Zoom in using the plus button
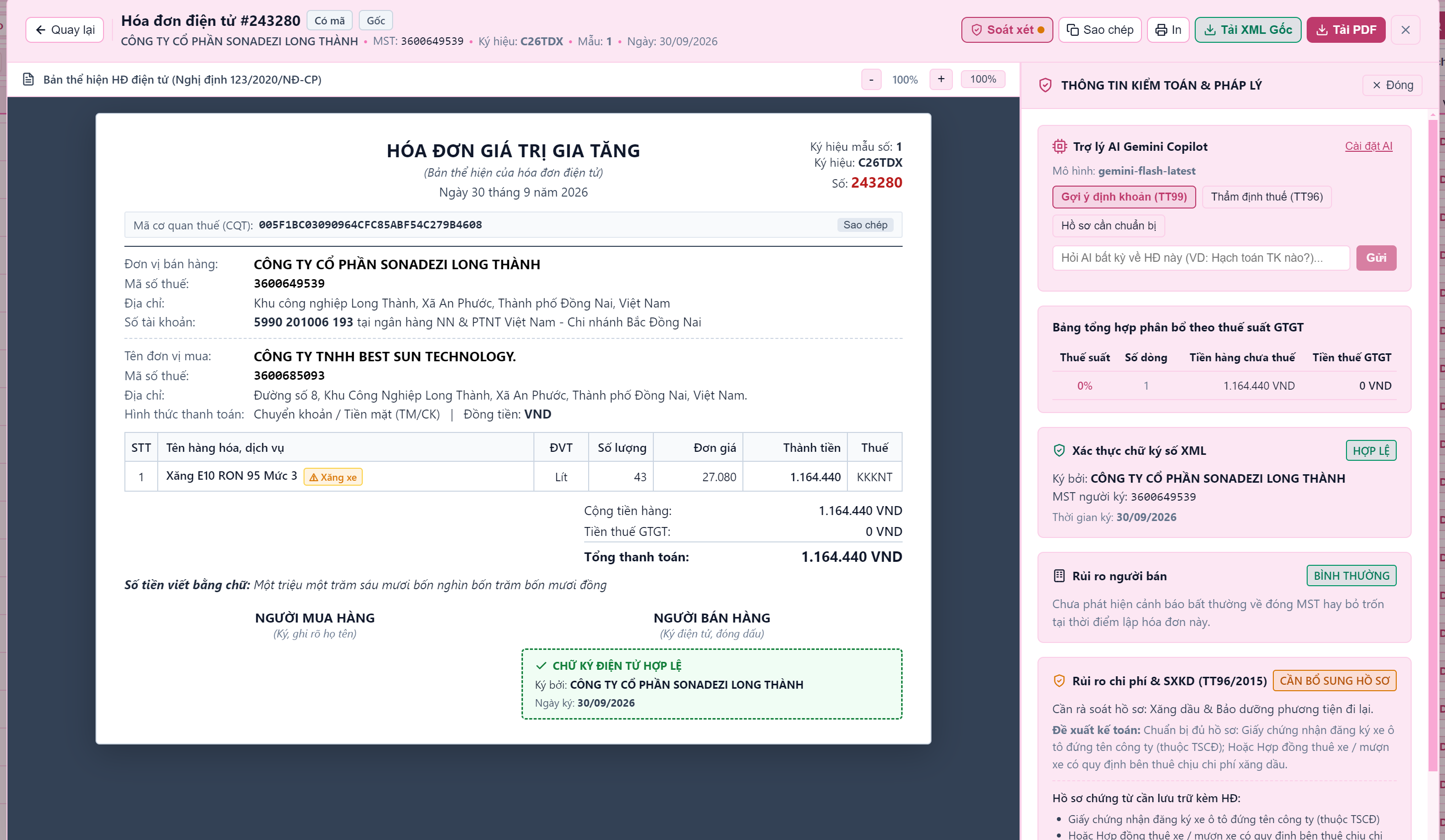This screenshot has height=840, width=1445. coord(941,79)
